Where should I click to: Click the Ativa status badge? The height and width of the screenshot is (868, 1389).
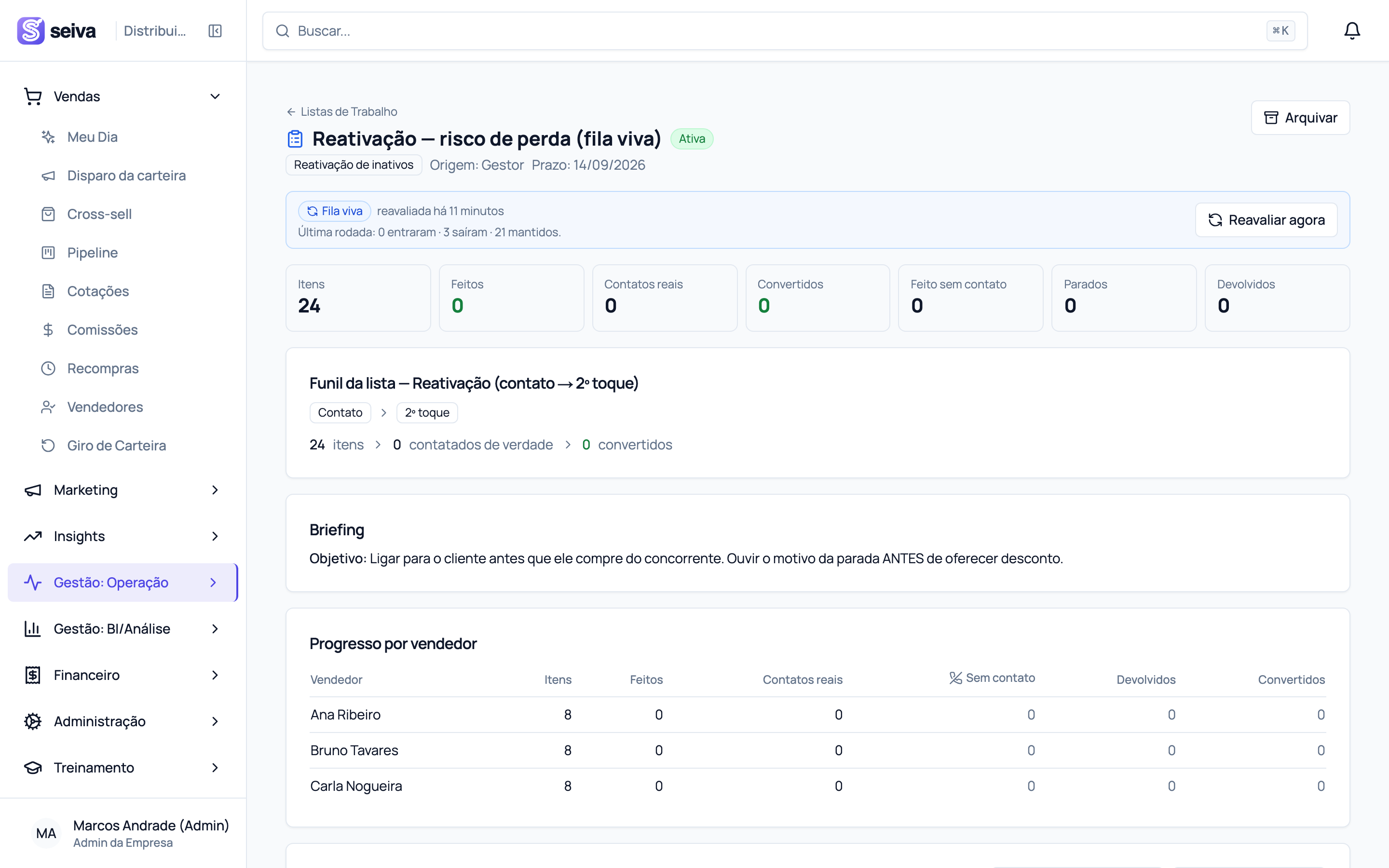[x=692, y=139]
